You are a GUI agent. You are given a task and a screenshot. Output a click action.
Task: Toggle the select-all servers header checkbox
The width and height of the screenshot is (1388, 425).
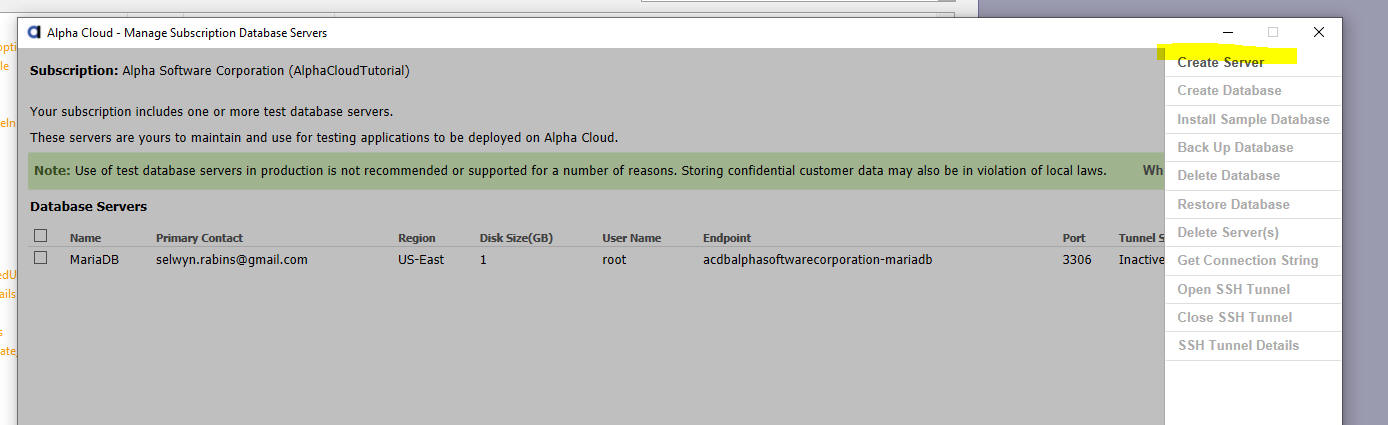coord(41,236)
